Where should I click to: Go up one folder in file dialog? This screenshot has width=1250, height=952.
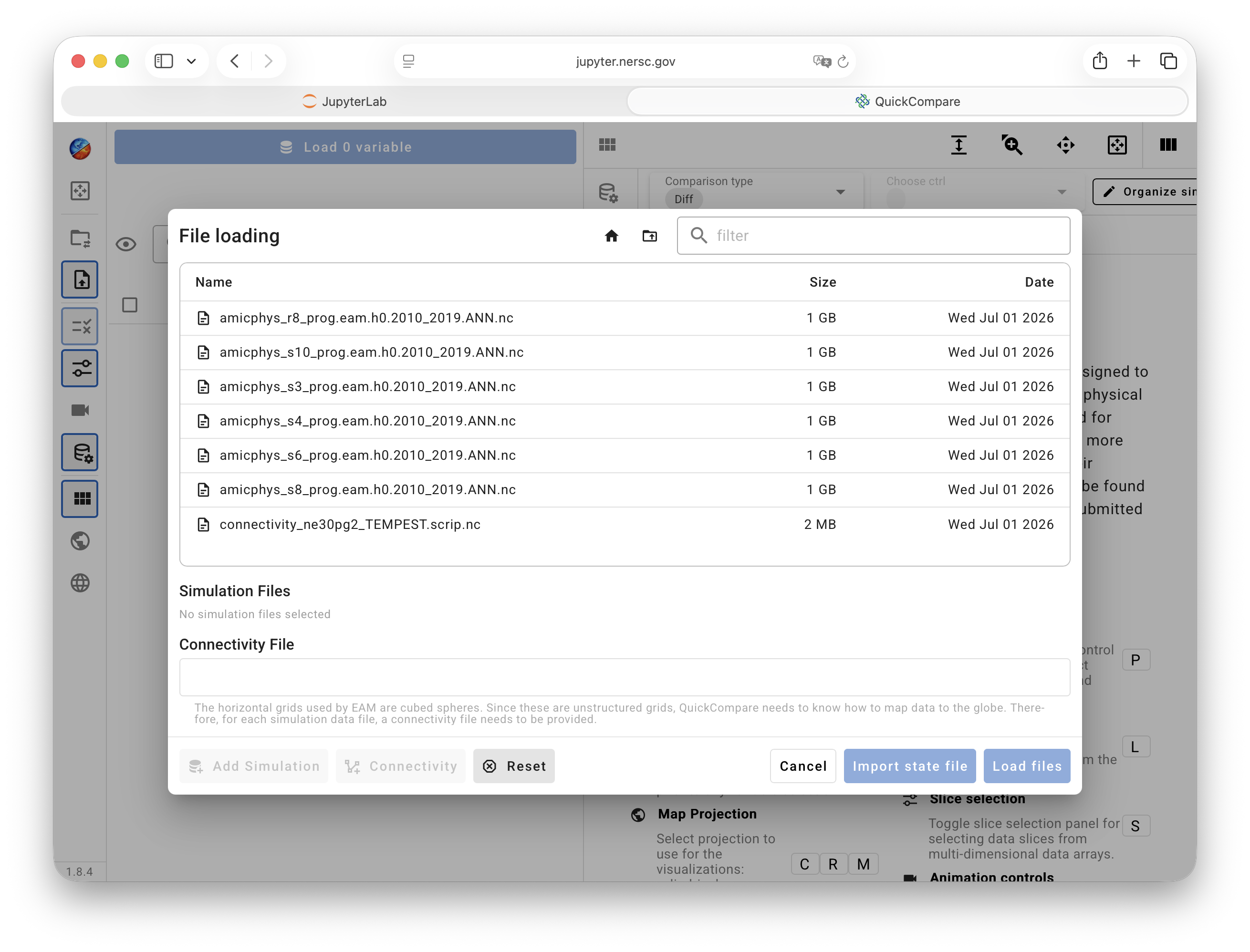pos(650,236)
